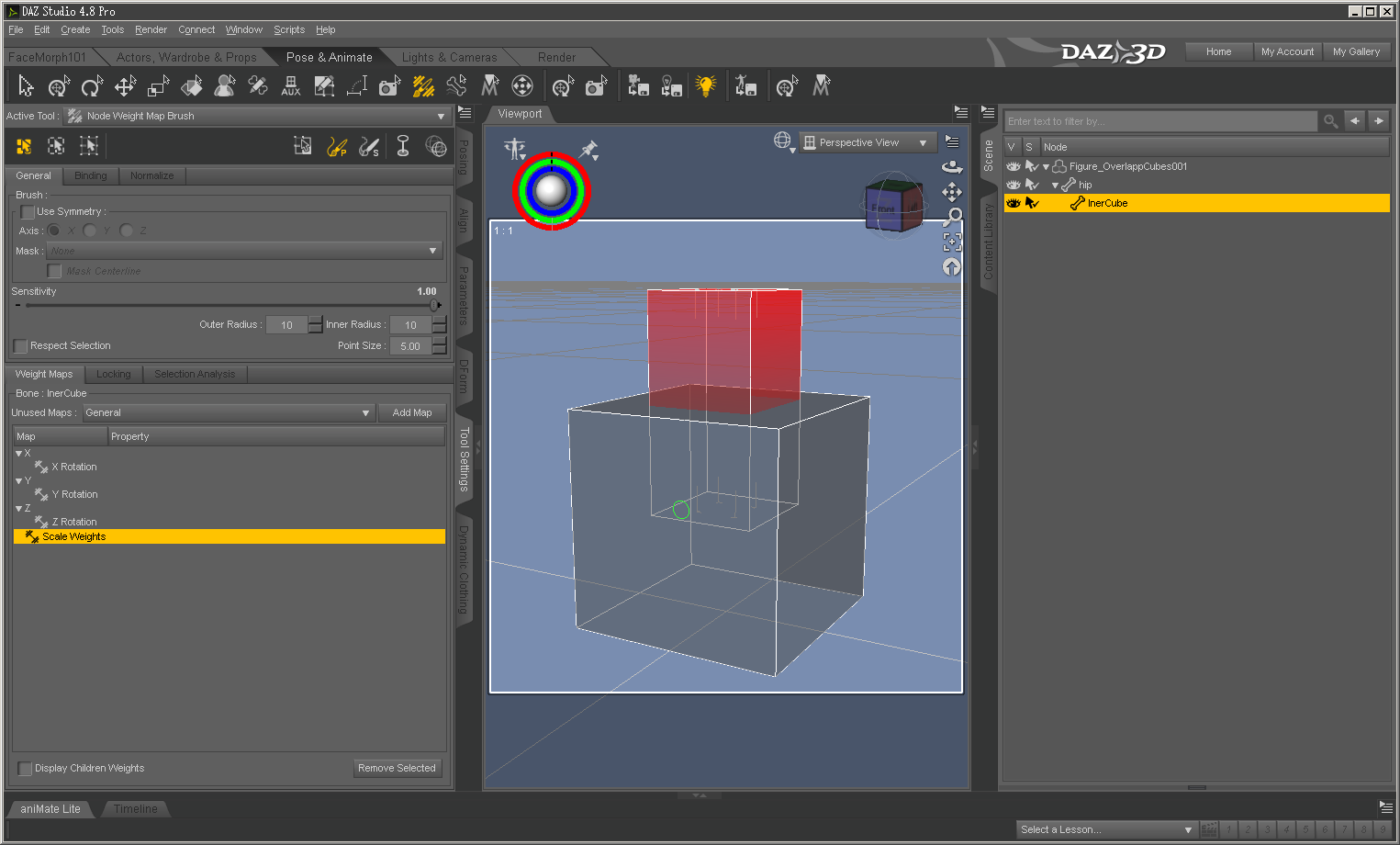
Task: Open the 4-arrow circle navigation tool
Action: coord(522,86)
